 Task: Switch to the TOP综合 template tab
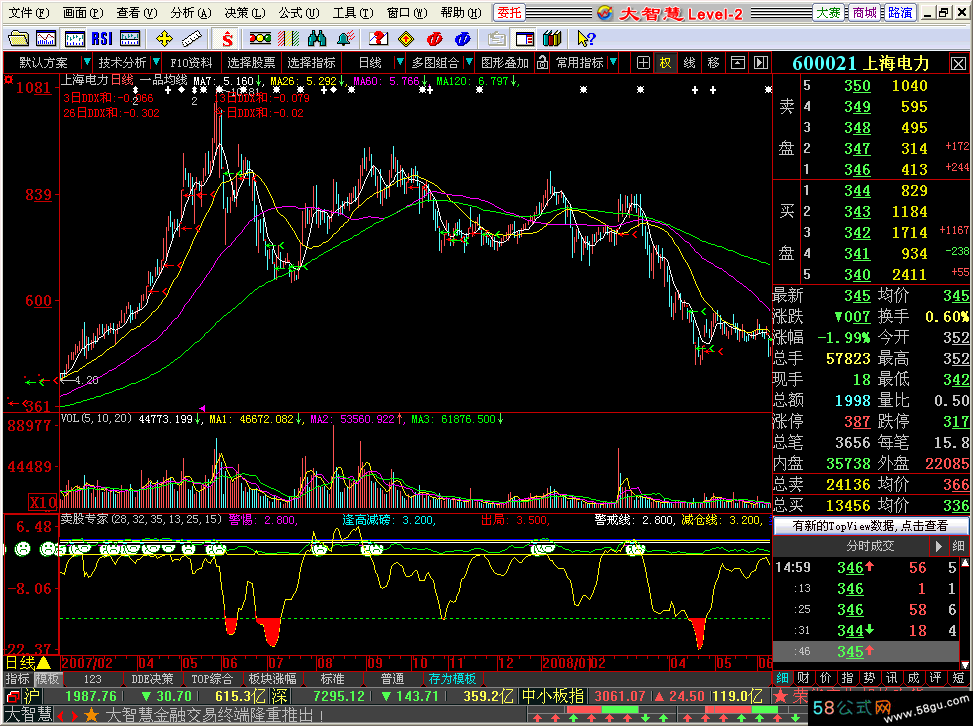[x=212, y=679]
